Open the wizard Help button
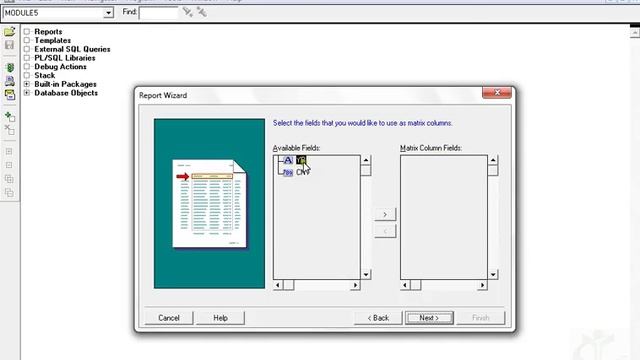 220,318
